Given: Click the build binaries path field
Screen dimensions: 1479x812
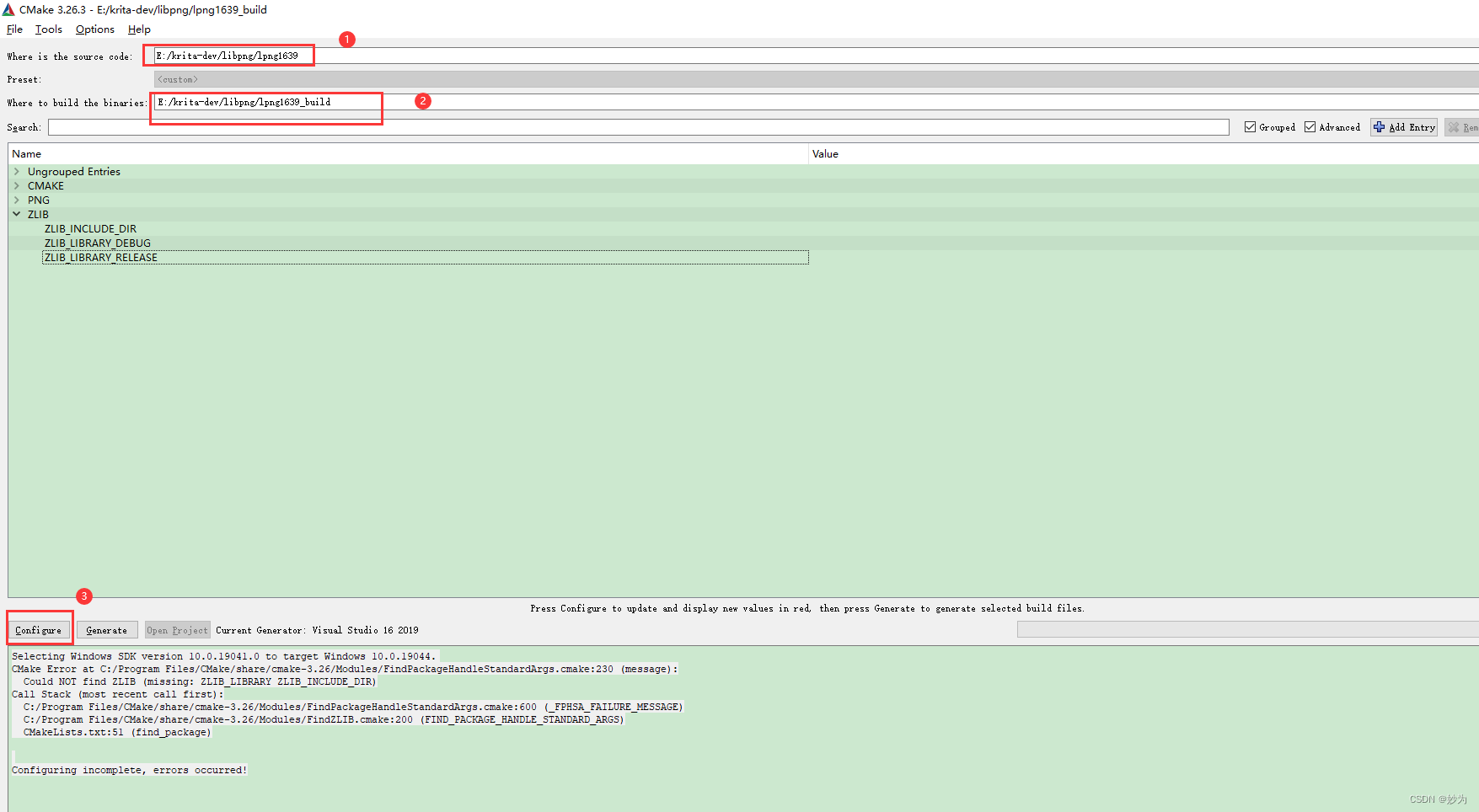Looking at the screenshot, I should [816, 102].
